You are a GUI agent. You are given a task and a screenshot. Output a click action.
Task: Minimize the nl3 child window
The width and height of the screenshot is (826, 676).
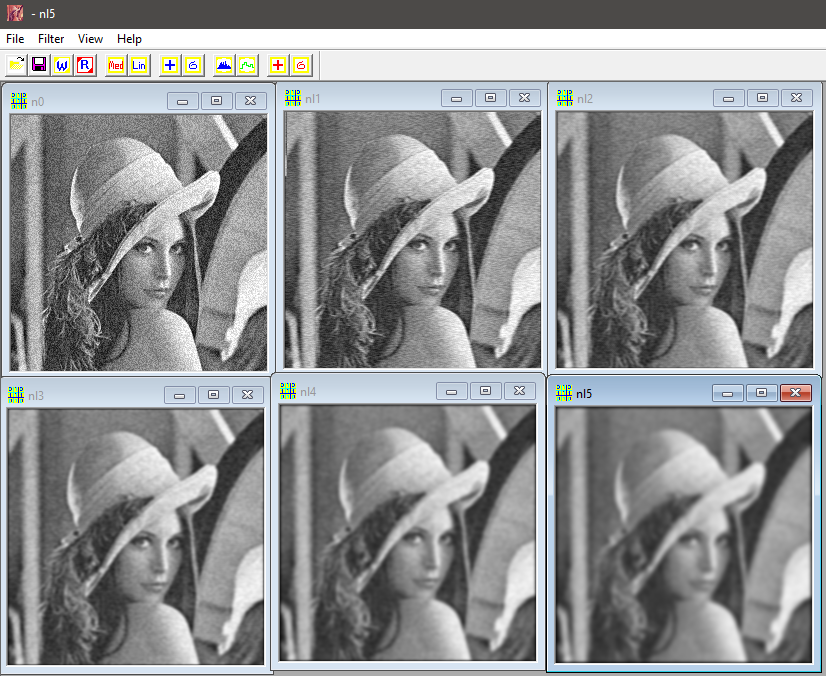click(x=180, y=395)
